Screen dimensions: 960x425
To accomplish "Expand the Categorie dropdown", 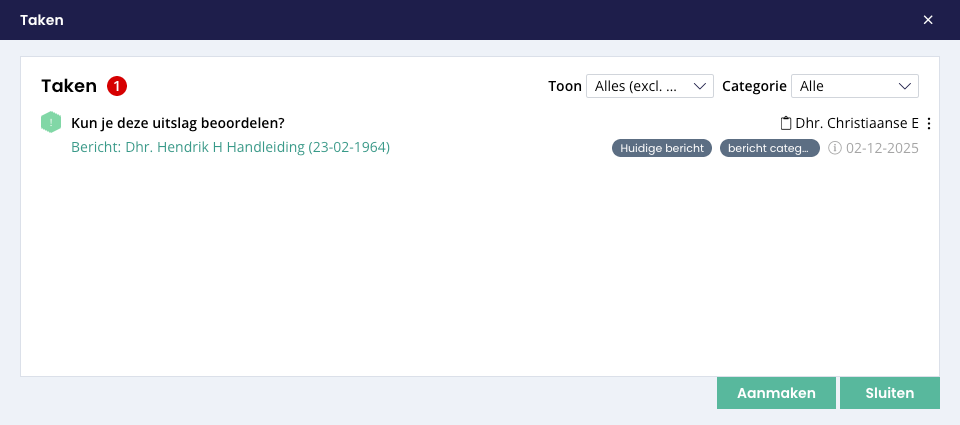I will (854, 86).
